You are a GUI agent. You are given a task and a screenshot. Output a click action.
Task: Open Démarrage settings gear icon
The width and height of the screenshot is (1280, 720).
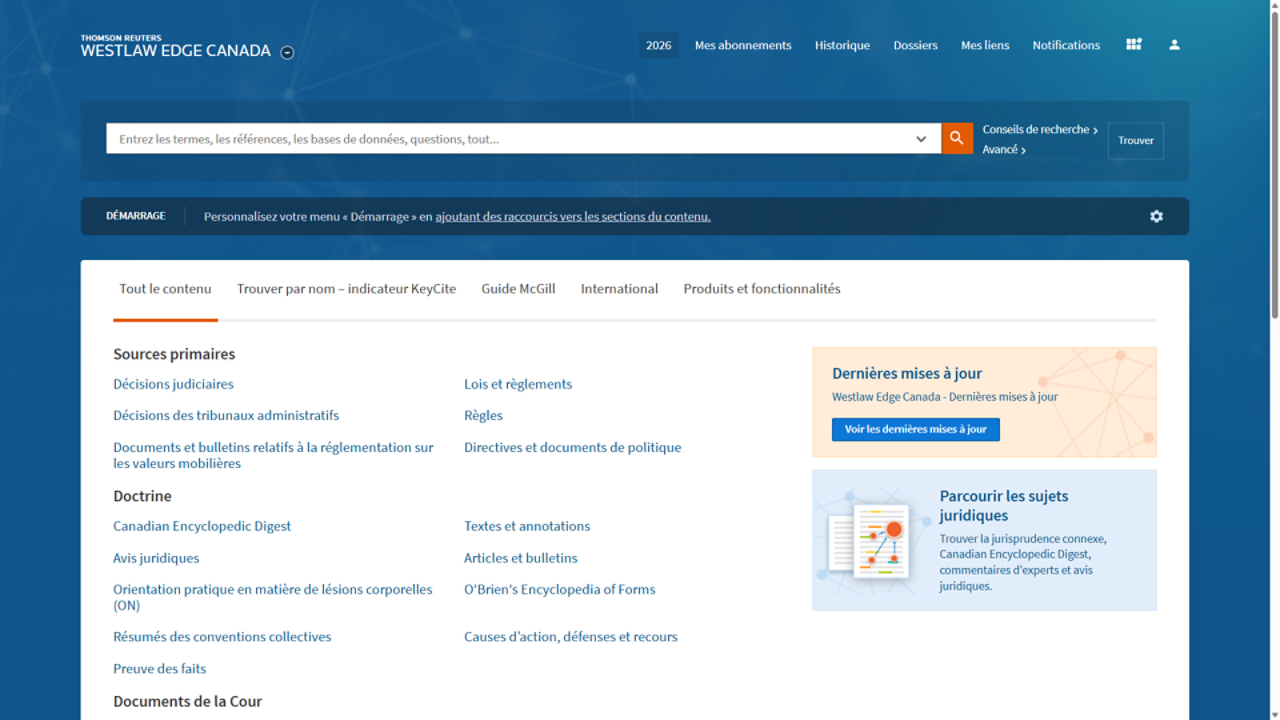1156,216
